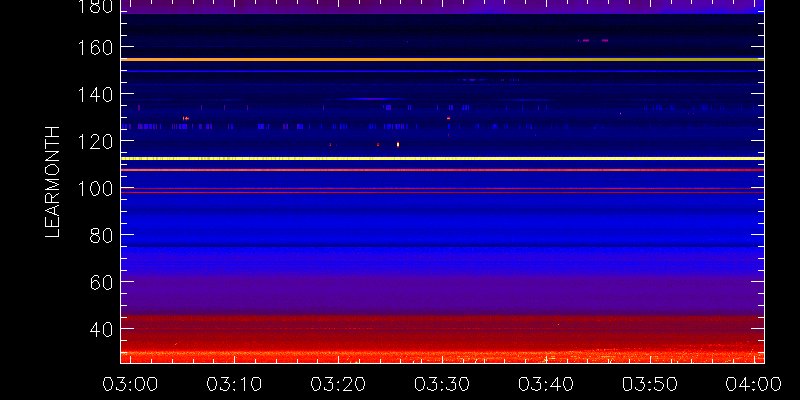Click the 03:20 time axis label
Screen dimensions: 800x400
(338, 384)
